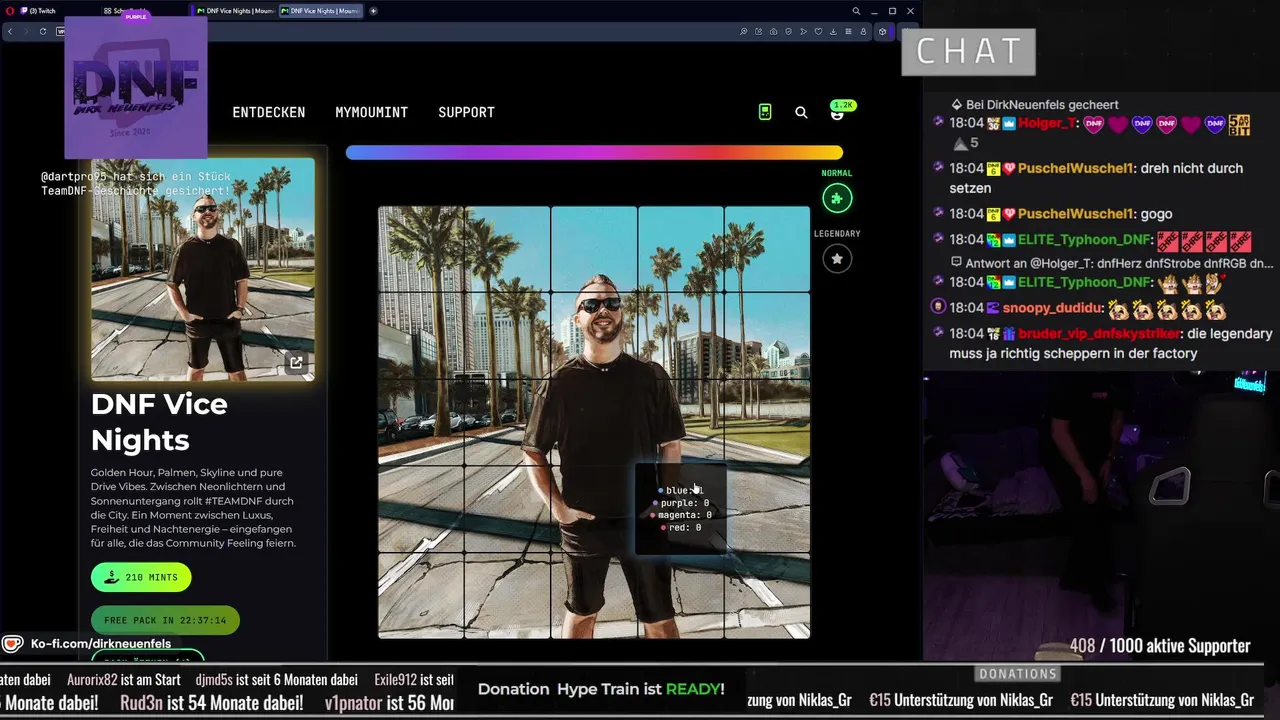Open the ENTDECKEN menu
This screenshot has width=1280, height=720.
pyautogui.click(x=269, y=112)
